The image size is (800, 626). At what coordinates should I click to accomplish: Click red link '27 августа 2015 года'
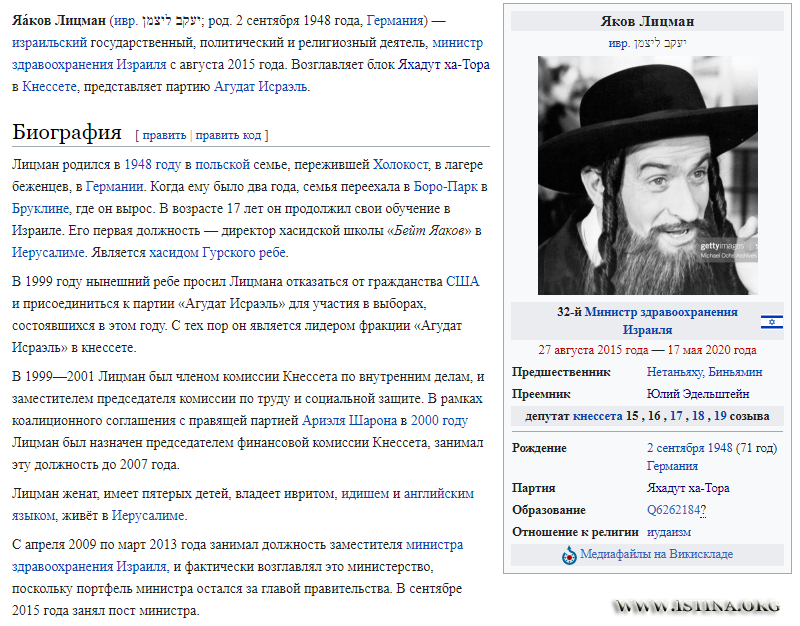pyautogui.click(x=593, y=350)
